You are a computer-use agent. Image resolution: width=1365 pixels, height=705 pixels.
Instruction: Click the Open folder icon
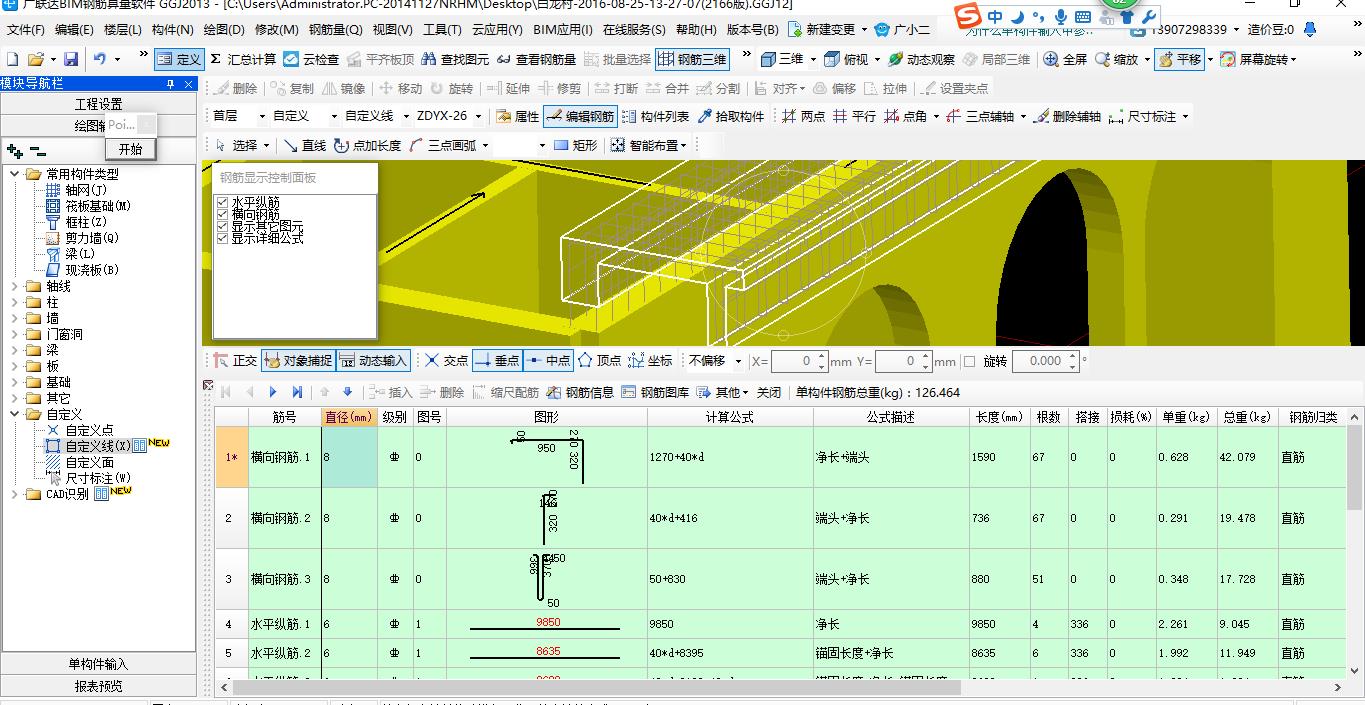(36, 59)
